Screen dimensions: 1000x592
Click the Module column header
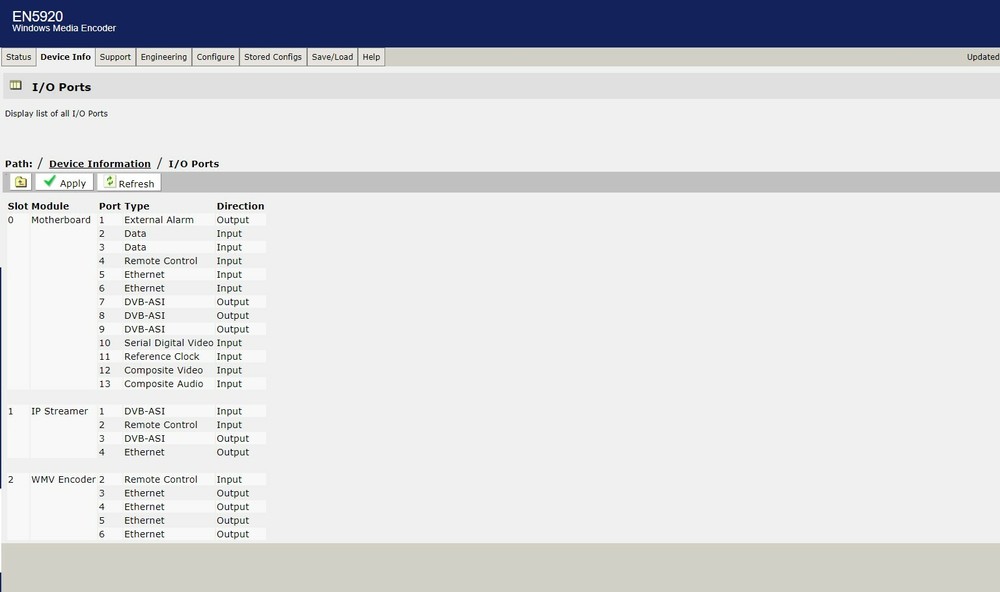point(50,206)
